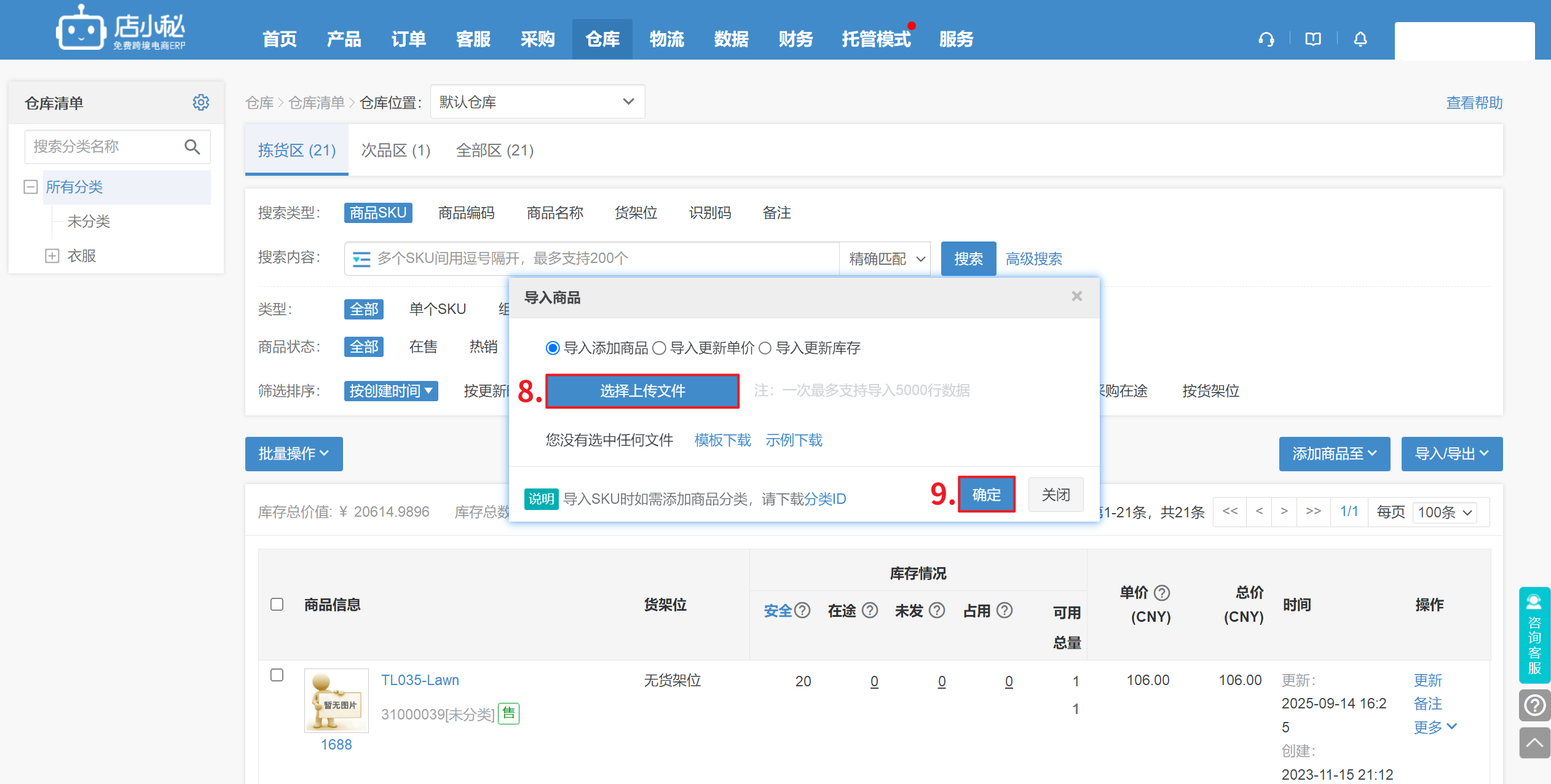
Task: Select 导入更新库存 radio option
Action: point(765,348)
